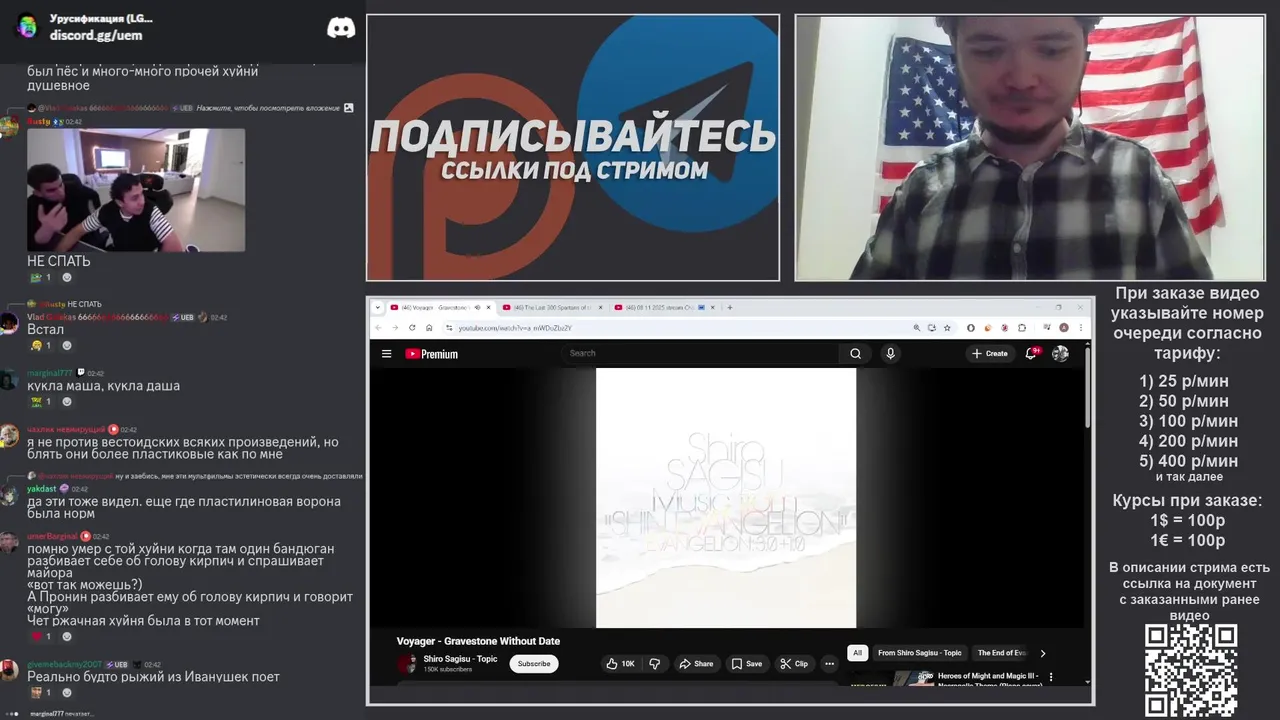
Task: Open menu for Heroes of Might and Magic video
Action: click(1051, 677)
